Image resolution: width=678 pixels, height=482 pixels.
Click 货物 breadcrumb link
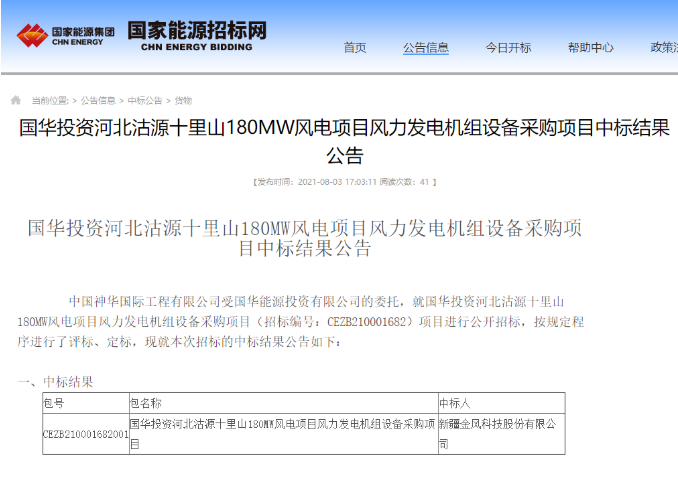coord(183,101)
